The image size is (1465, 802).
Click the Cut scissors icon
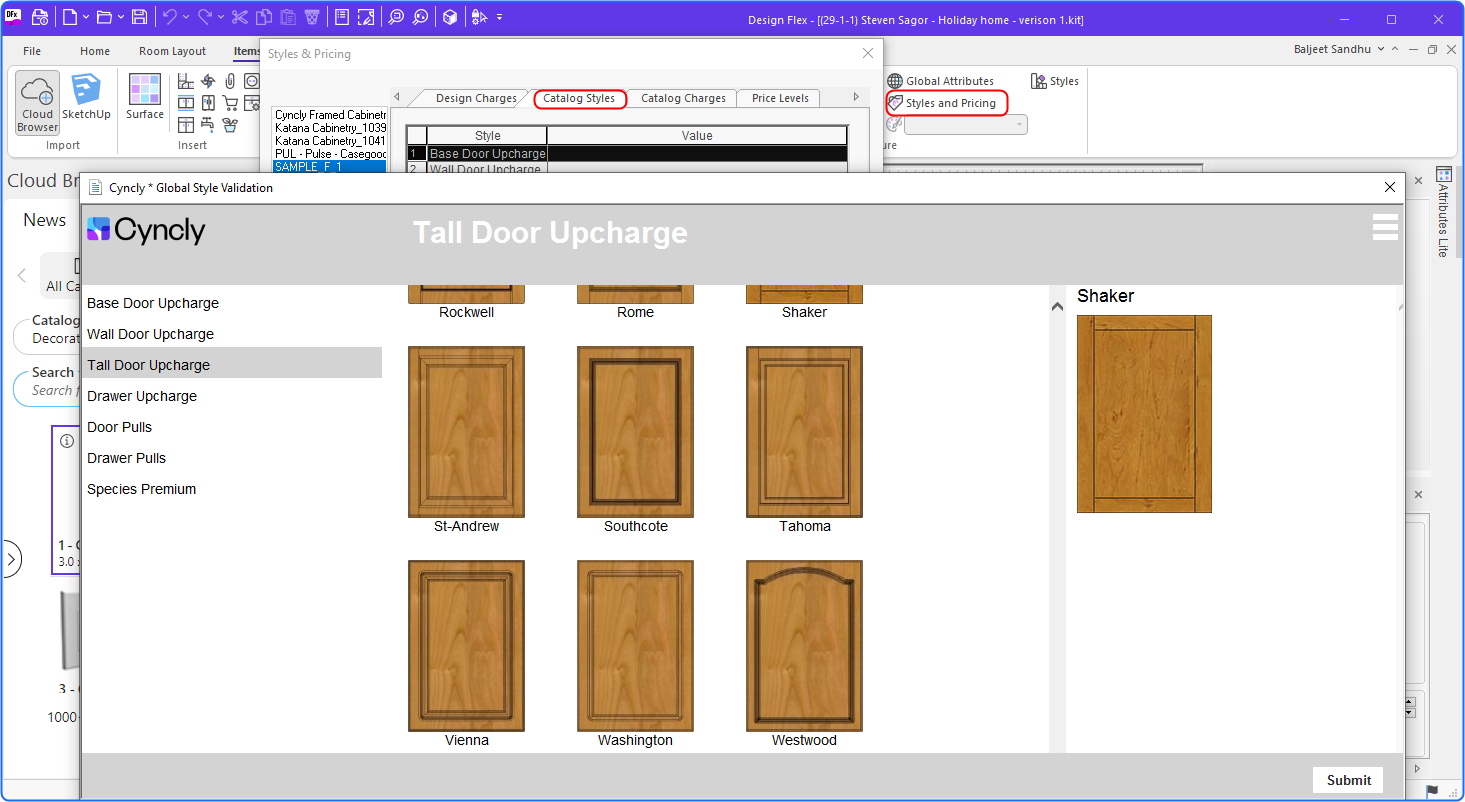tap(239, 17)
